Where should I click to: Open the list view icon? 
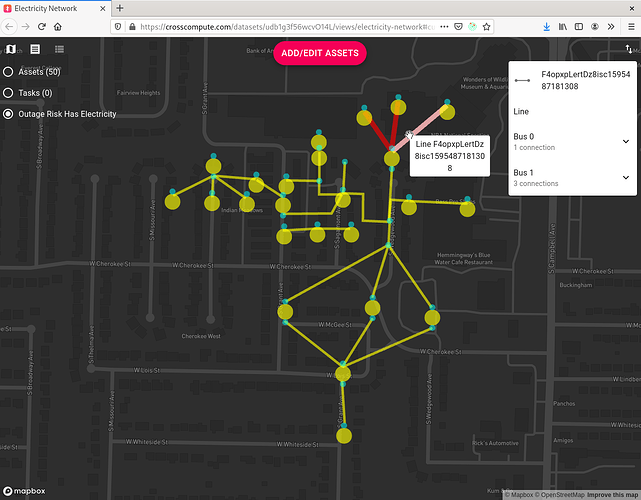[59, 49]
